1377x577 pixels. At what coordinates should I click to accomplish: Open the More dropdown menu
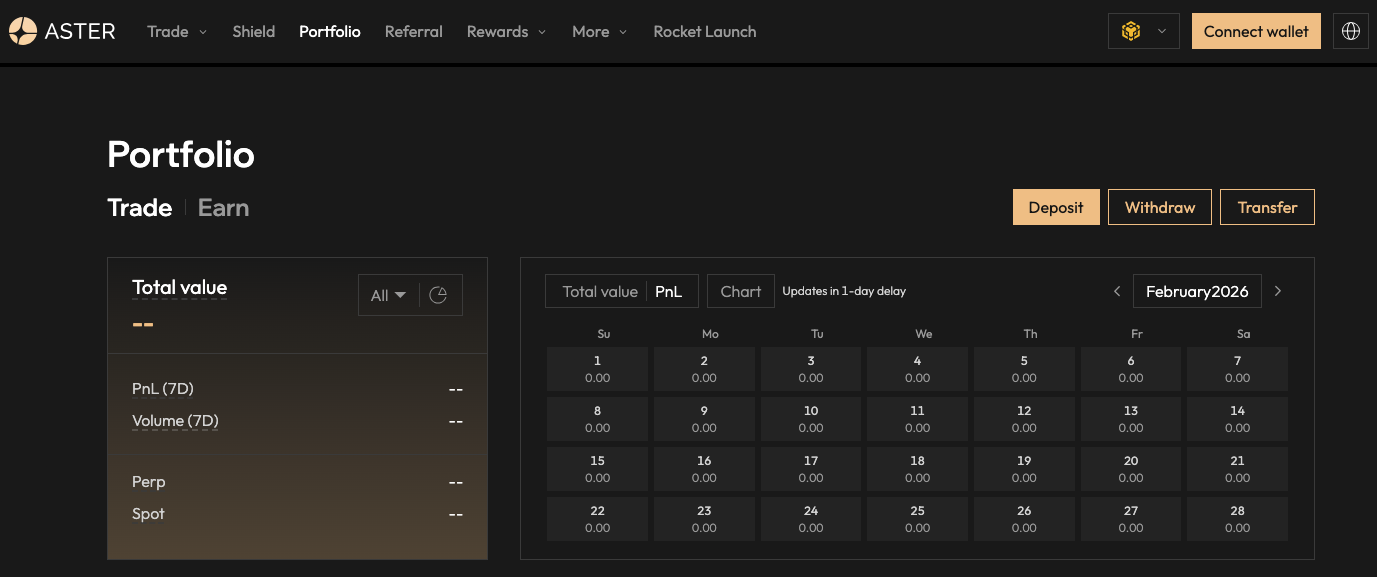click(x=599, y=31)
